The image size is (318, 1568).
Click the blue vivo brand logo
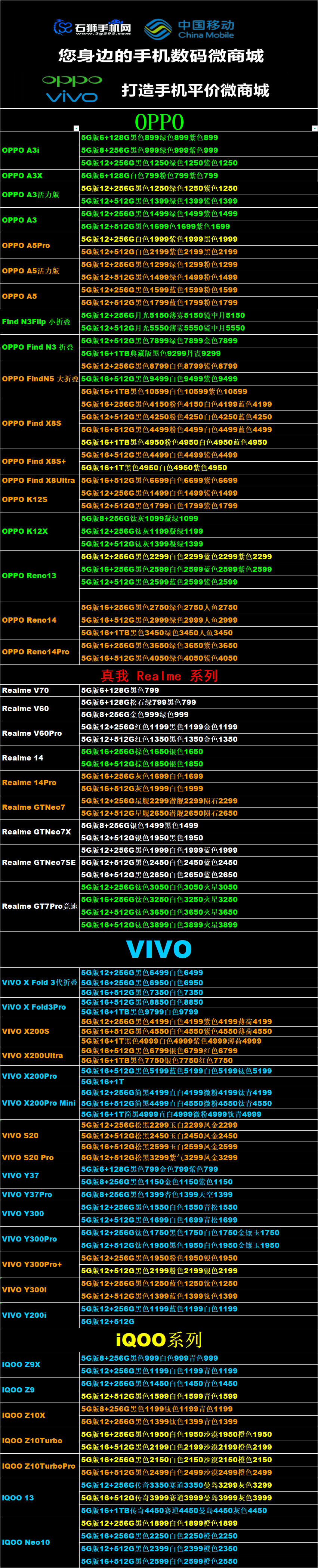tap(71, 97)
